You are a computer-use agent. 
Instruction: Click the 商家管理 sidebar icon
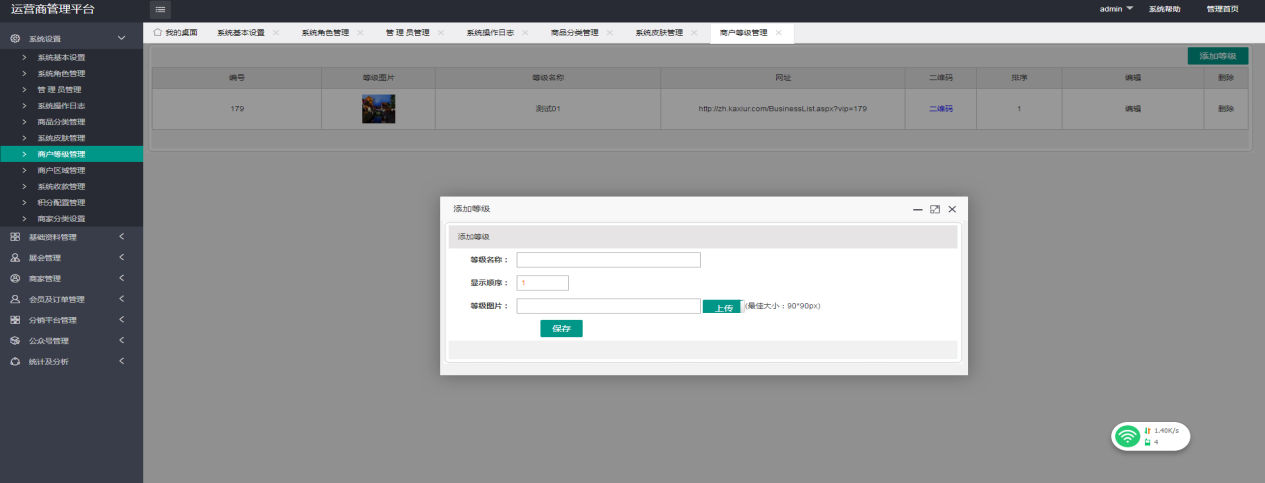pos(15,278)
